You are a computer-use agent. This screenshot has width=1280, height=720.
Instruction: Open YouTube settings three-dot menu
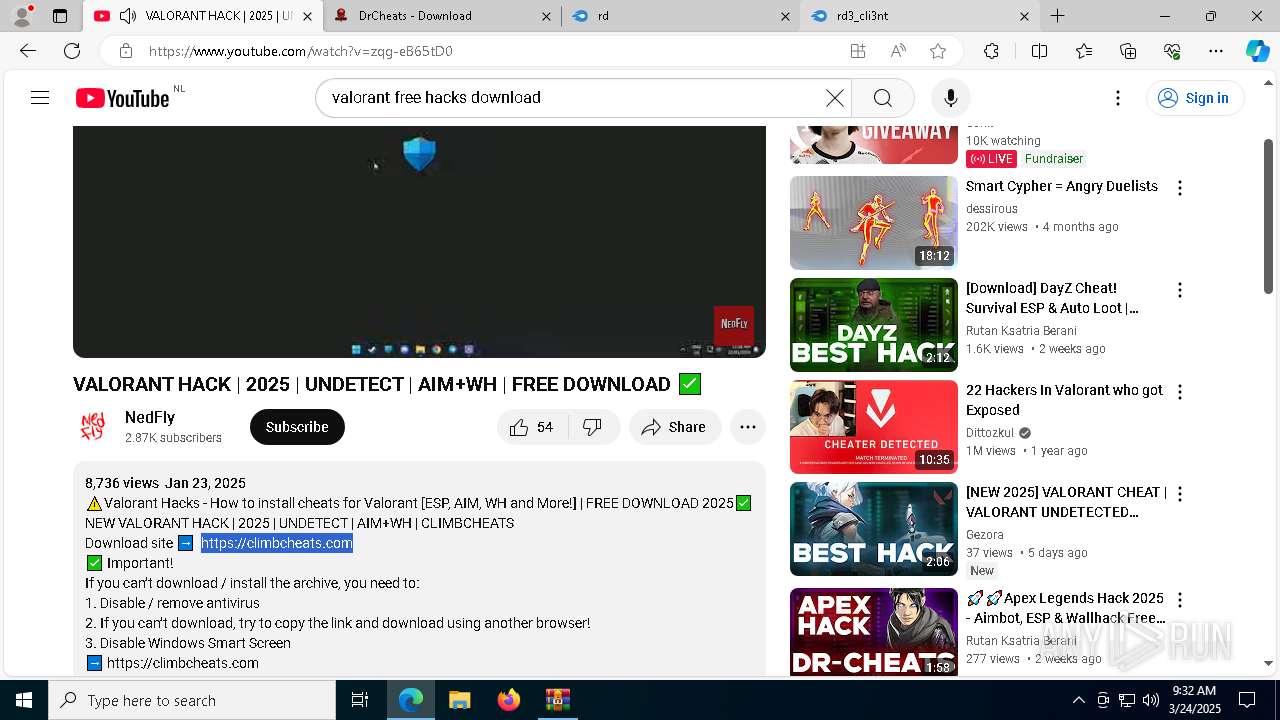click(1118, 98)
